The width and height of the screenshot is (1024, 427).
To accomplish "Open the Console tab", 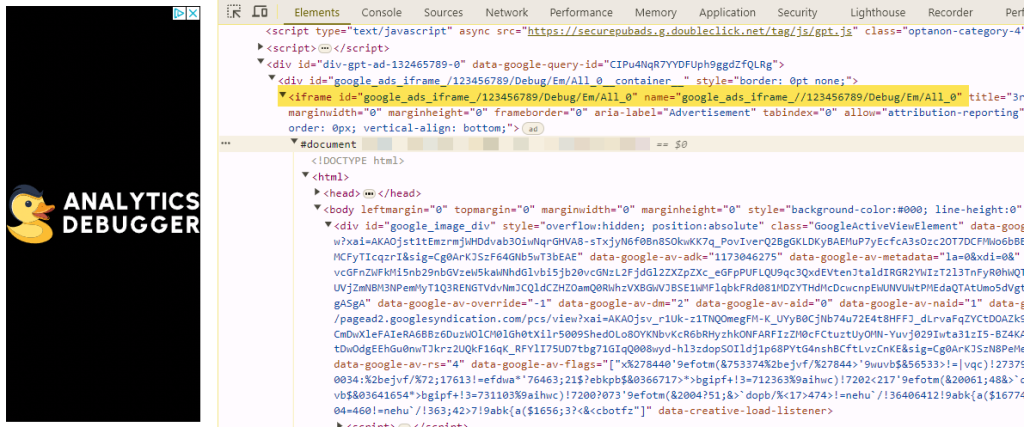I will click(x=381, y=12).
